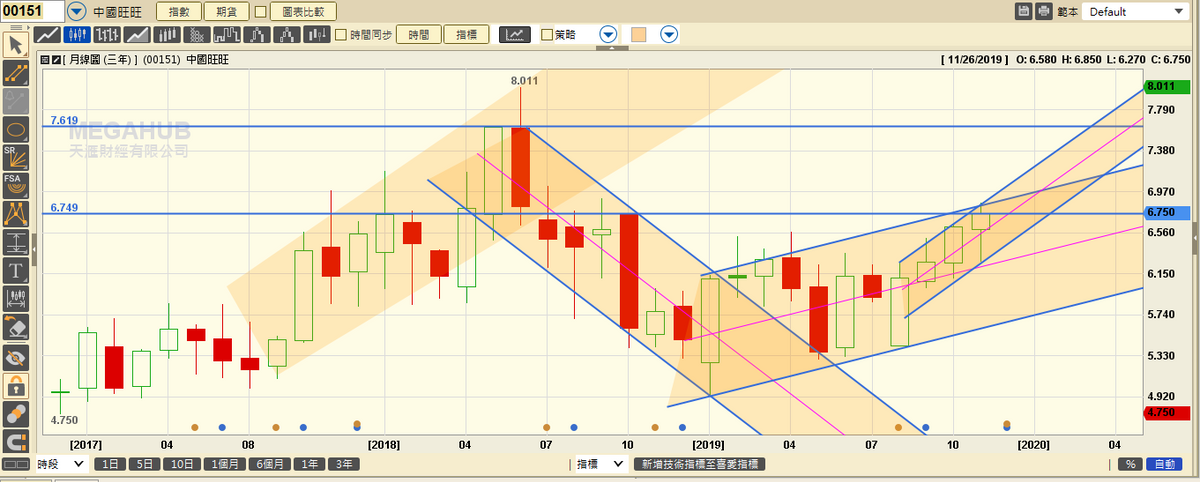Open the color swatch dropdown arrow
This screenshot has height=482, width=1200.
click(x=669, y=34)
